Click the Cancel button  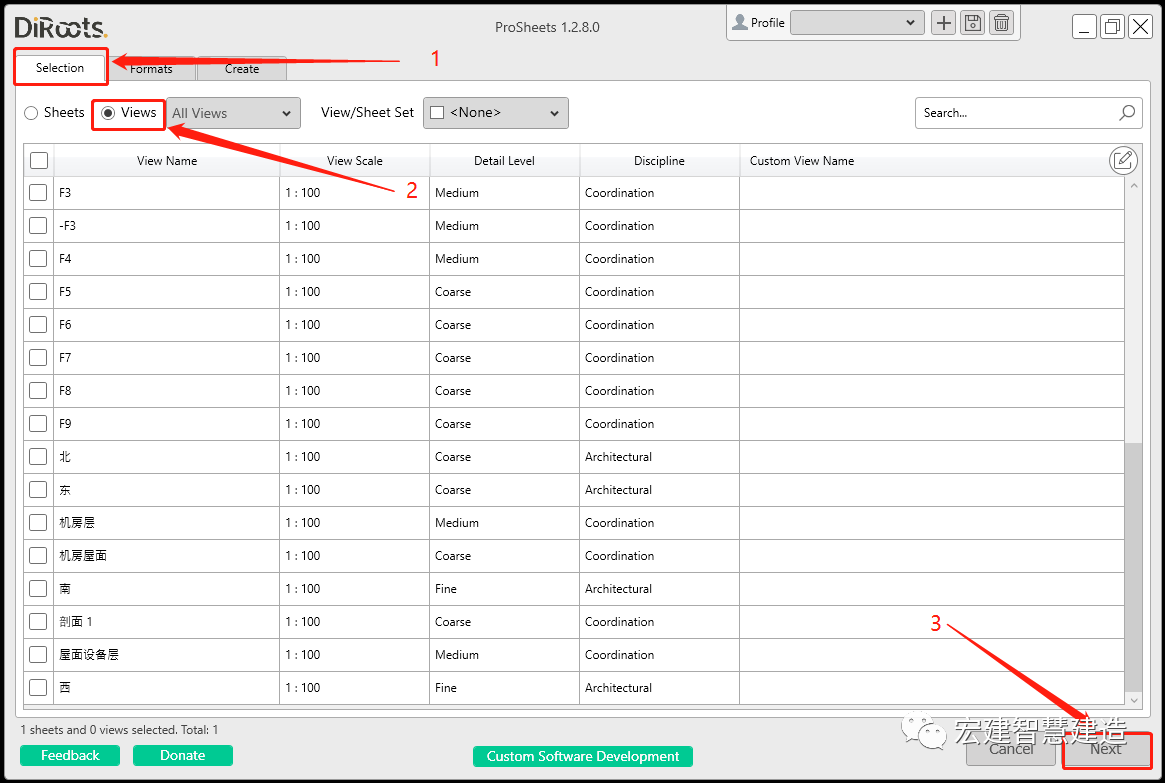click(1010, 750)
